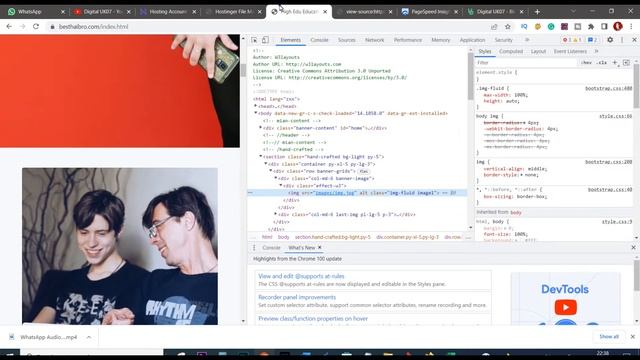Switch to the Console panel tab
This screenshot has height=360, width=640.
click(319, 40)
